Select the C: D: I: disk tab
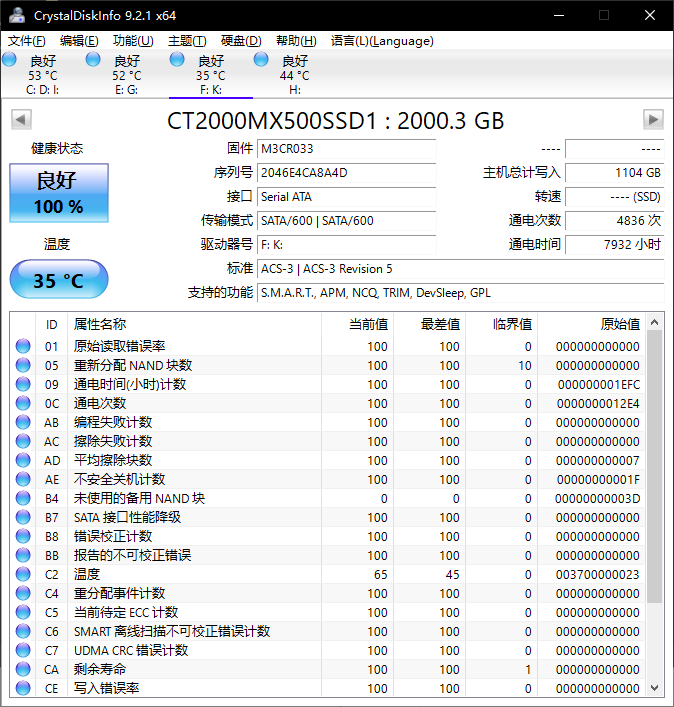This screenshot has height=707, width=674. tap(42, 74)
